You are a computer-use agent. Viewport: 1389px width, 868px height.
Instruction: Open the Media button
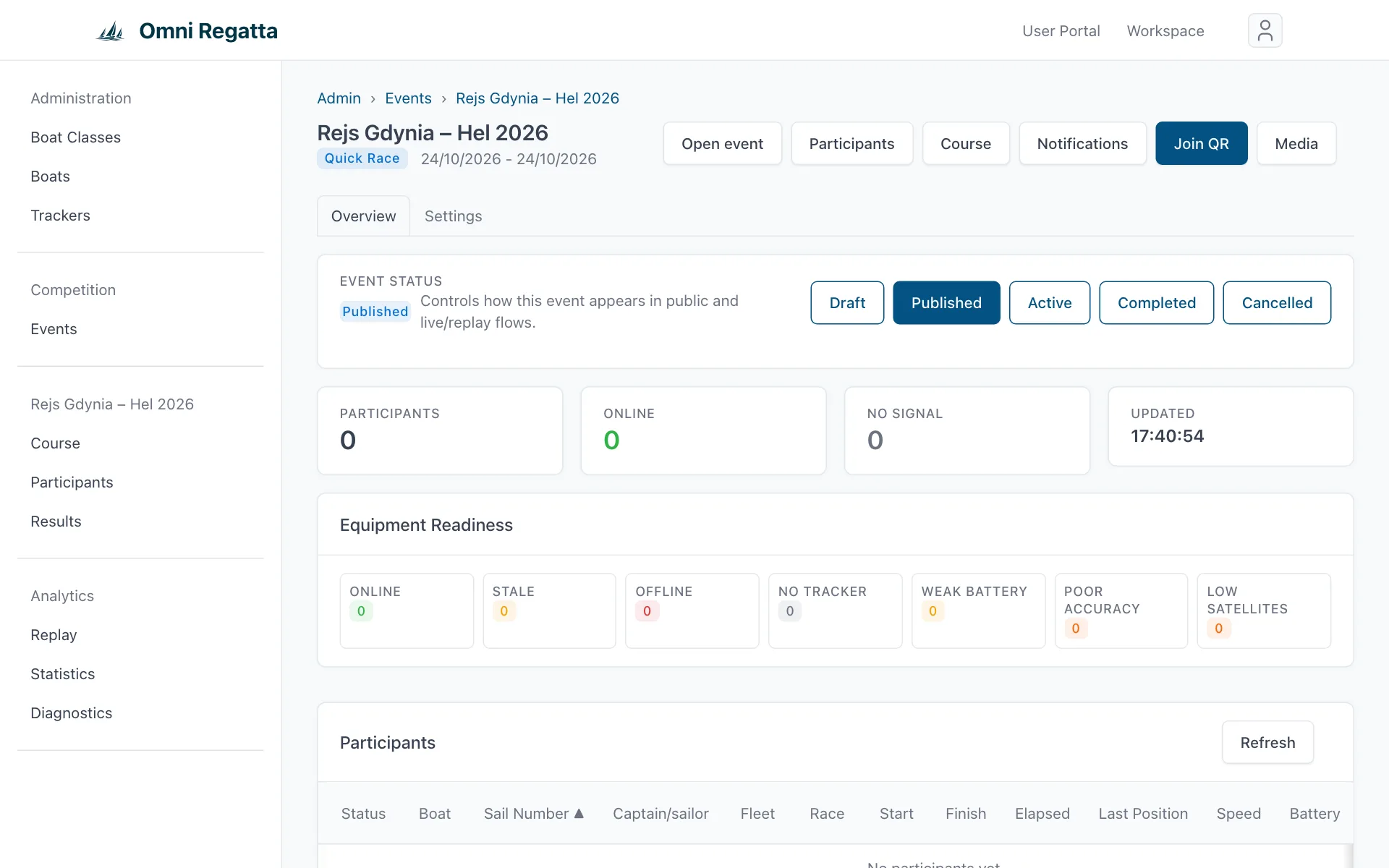point(1296,143)
